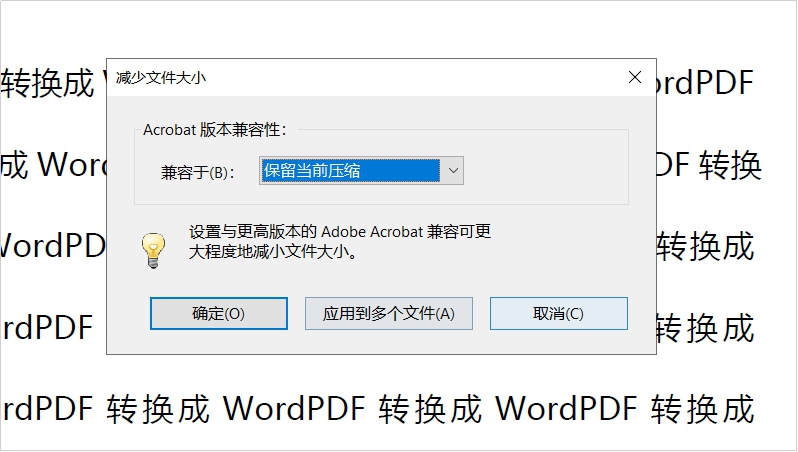Select the 保留当前压缩 combo box field
The image size is (798, 452).
[361, 171]
